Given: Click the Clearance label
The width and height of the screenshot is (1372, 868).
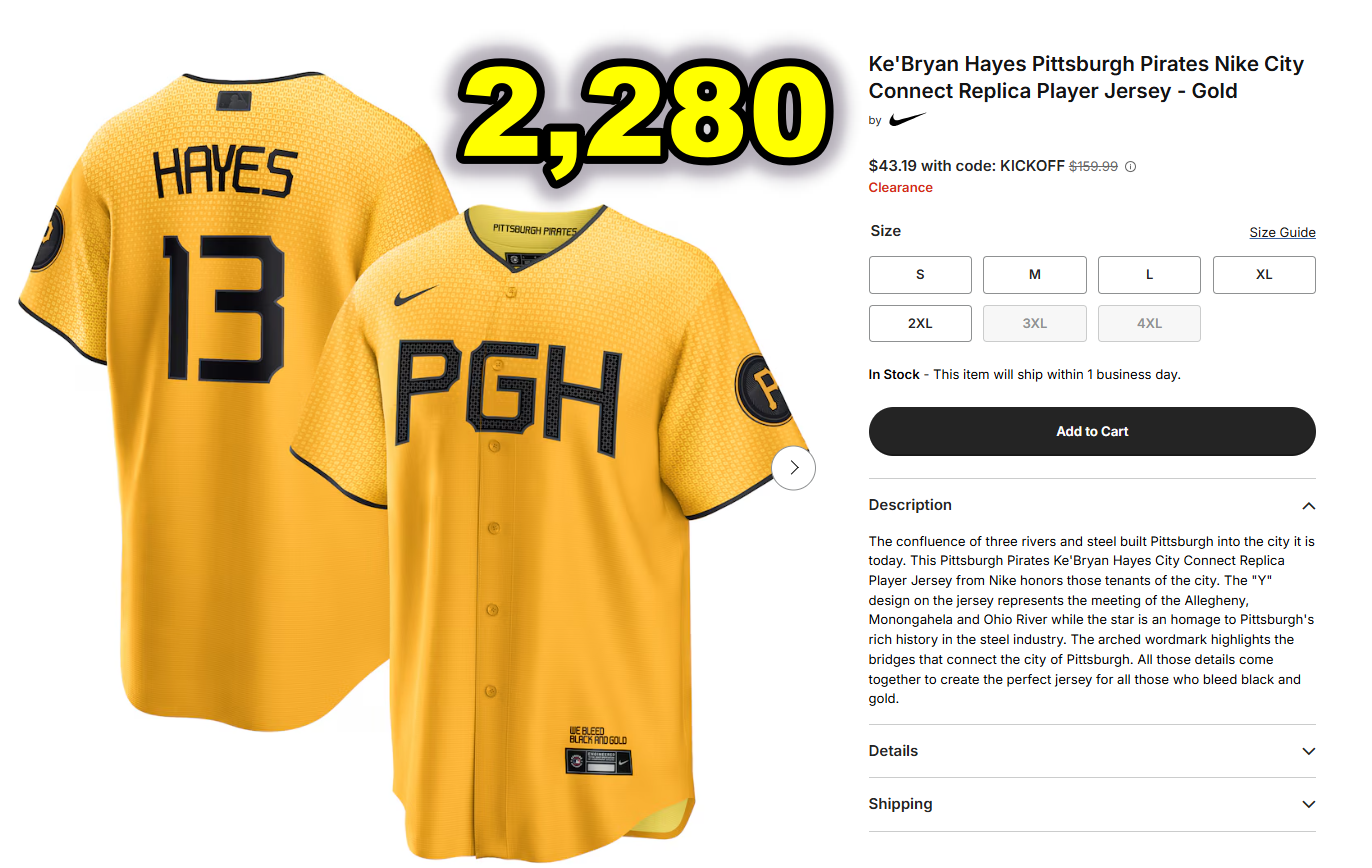Looking at the screenshot, I should (900, 187).
